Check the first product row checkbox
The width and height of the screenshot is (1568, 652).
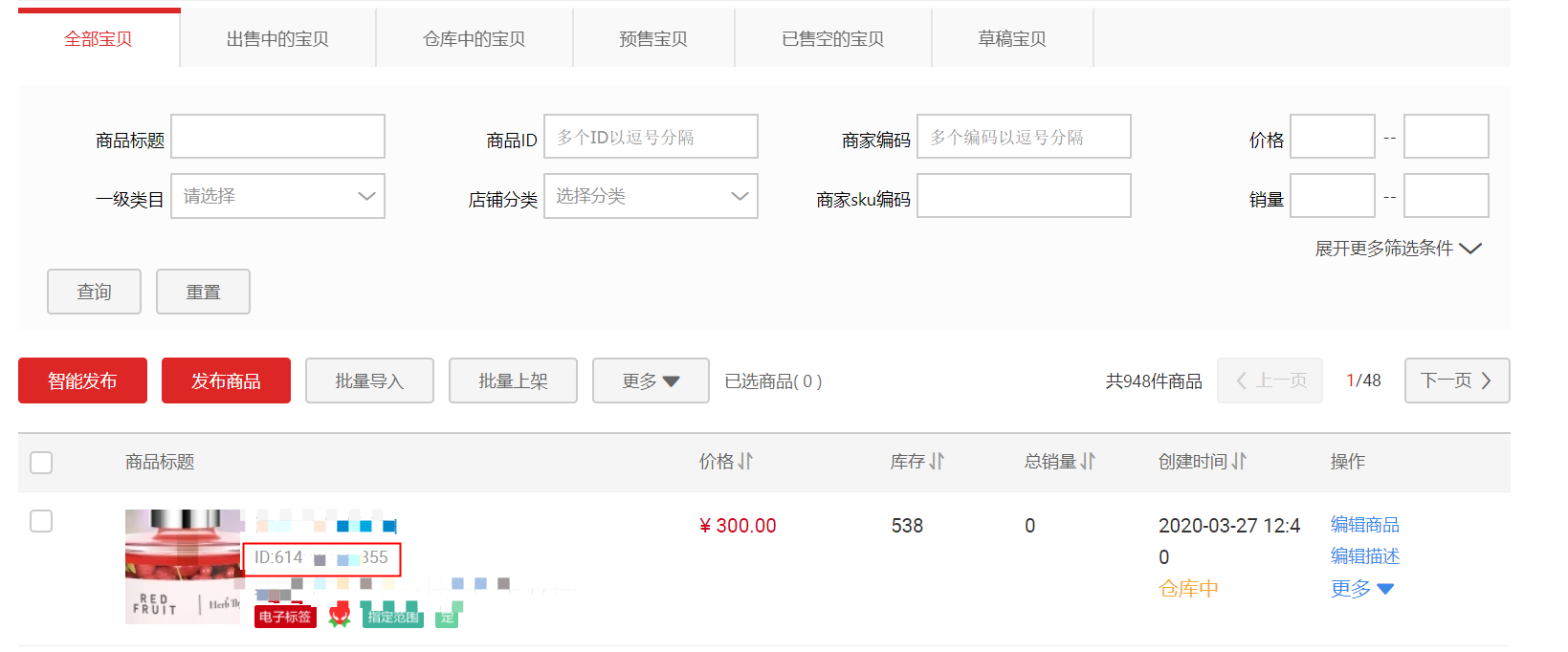[x=41, y=521]
